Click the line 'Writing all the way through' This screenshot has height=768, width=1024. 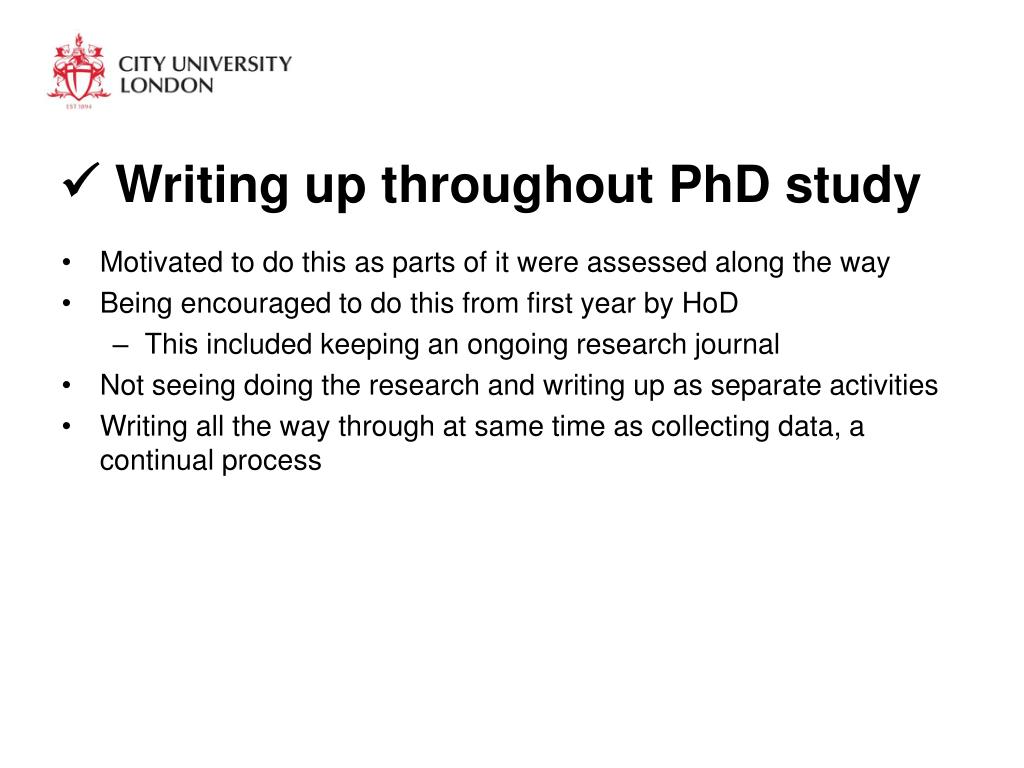pyautogui.click(x=482, y=427)
